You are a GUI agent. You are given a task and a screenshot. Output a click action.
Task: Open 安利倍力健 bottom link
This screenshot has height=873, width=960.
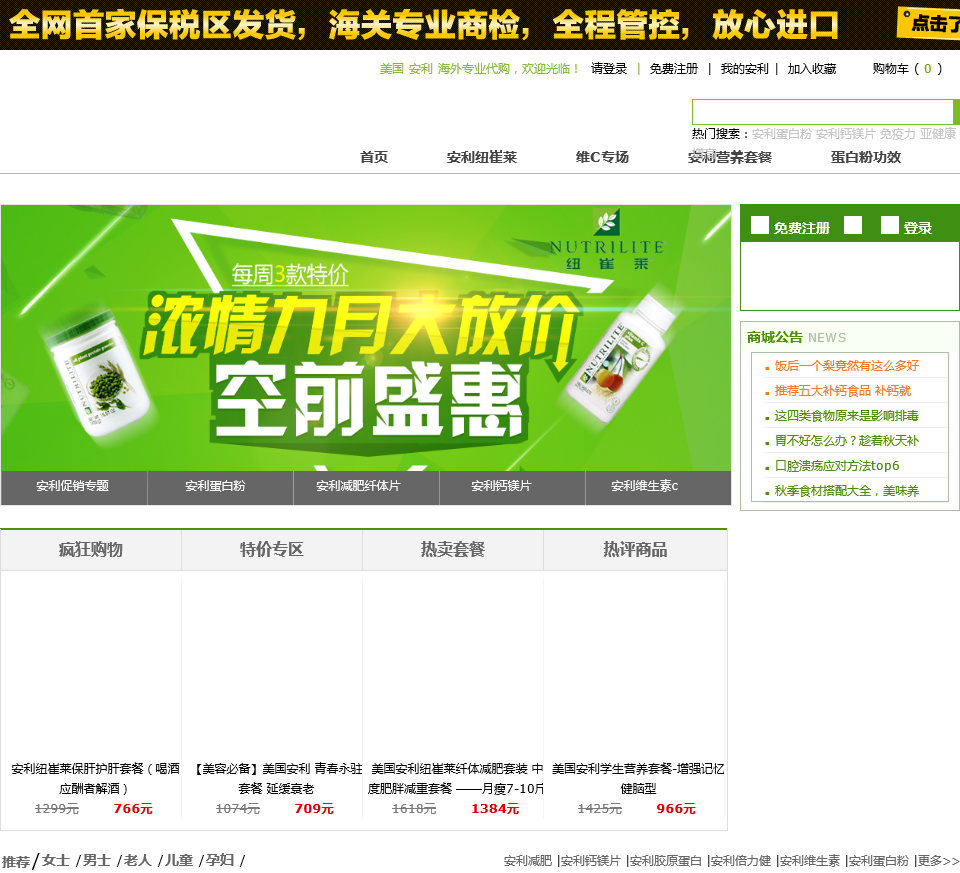point(741,861)
